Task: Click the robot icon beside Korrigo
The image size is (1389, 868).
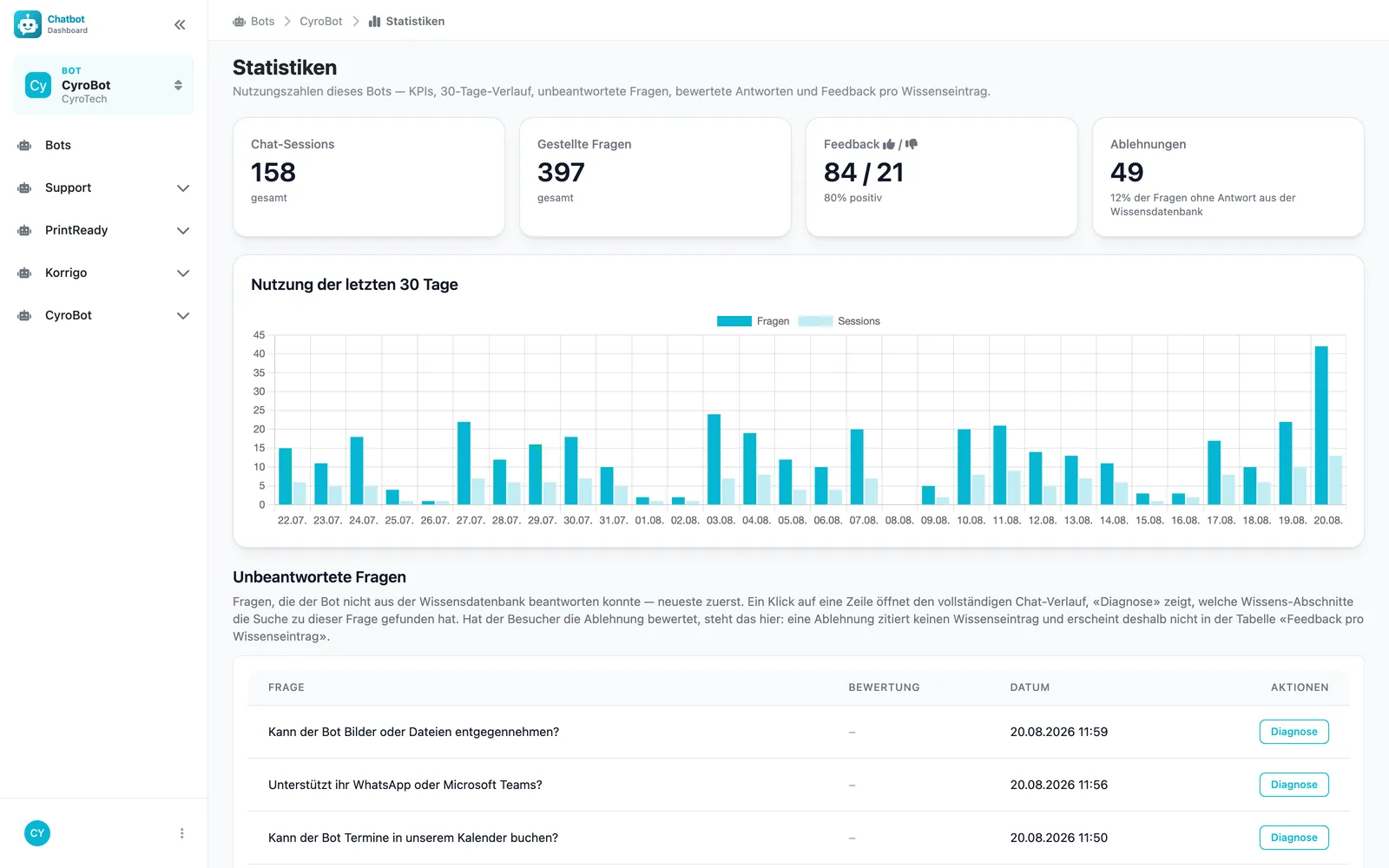Action: [24, 273]
